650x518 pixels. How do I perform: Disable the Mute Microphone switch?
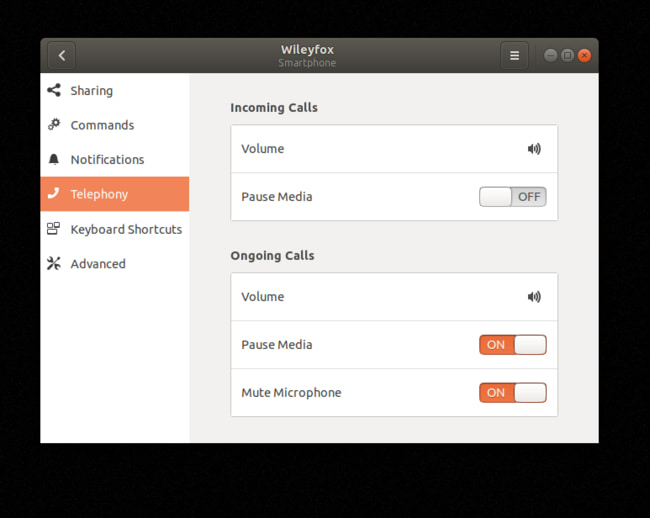click(512, 393)
